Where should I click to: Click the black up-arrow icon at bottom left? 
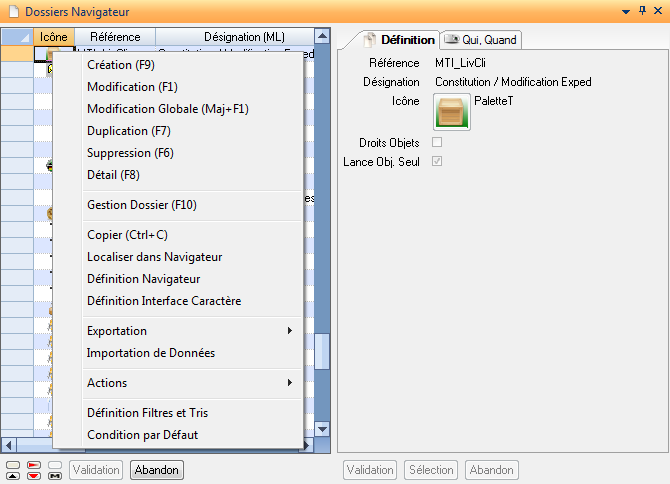[x=11, y=476]
